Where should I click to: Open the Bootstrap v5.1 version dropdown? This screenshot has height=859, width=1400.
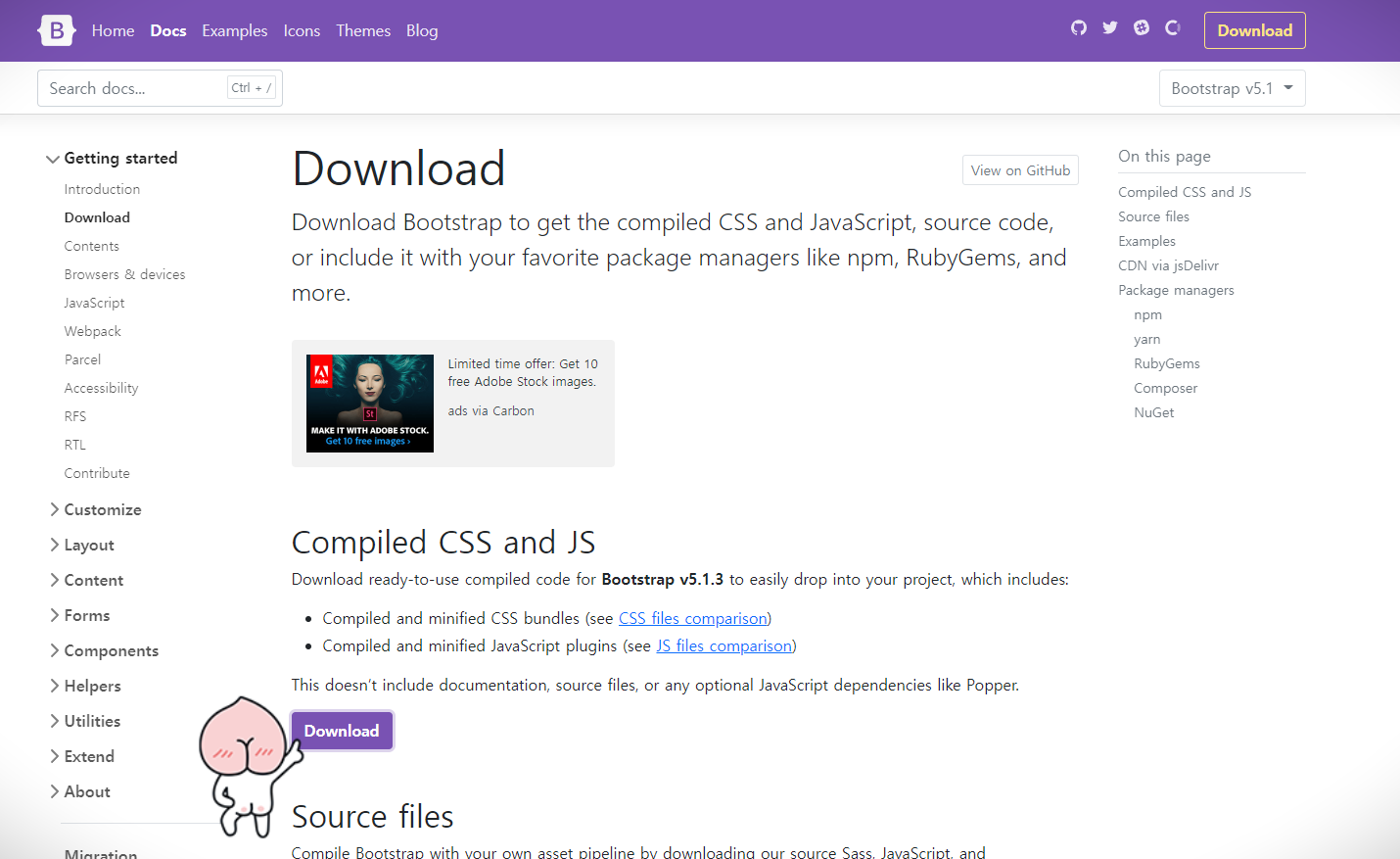click(1232, 88)
